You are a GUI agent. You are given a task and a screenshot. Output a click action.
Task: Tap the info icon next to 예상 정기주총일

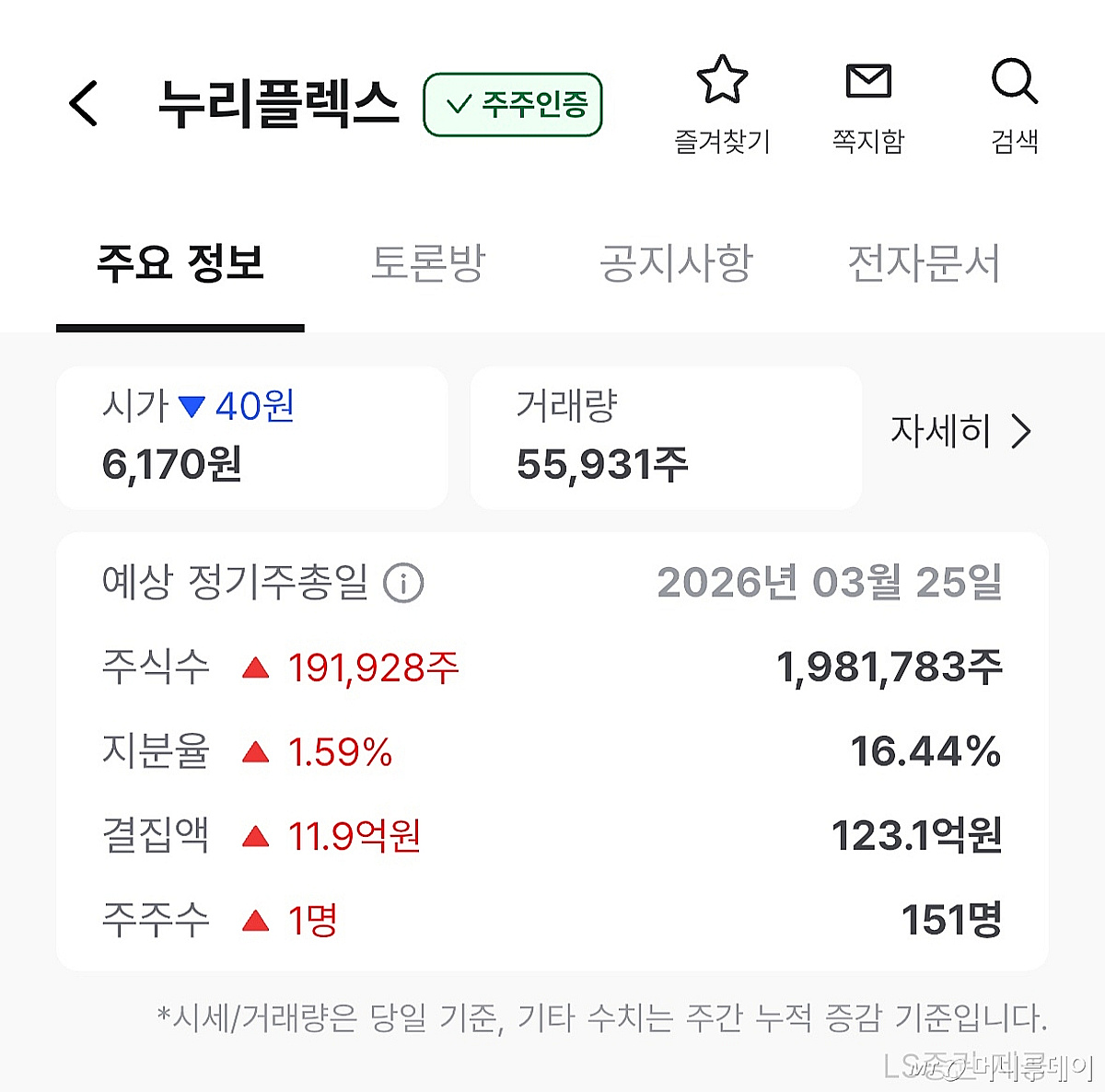[405, 582]
